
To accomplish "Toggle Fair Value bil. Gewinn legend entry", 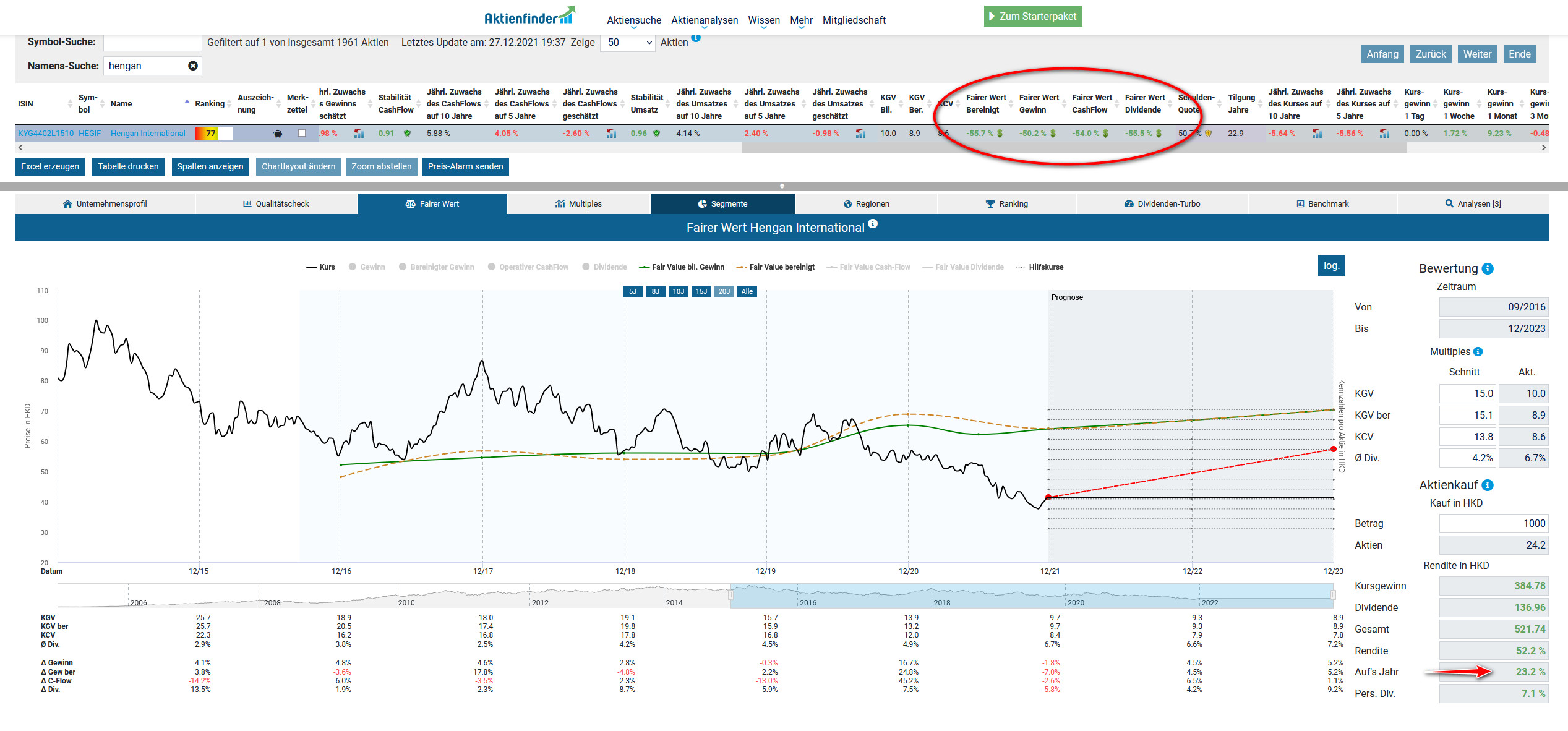I will coord(681,267).
